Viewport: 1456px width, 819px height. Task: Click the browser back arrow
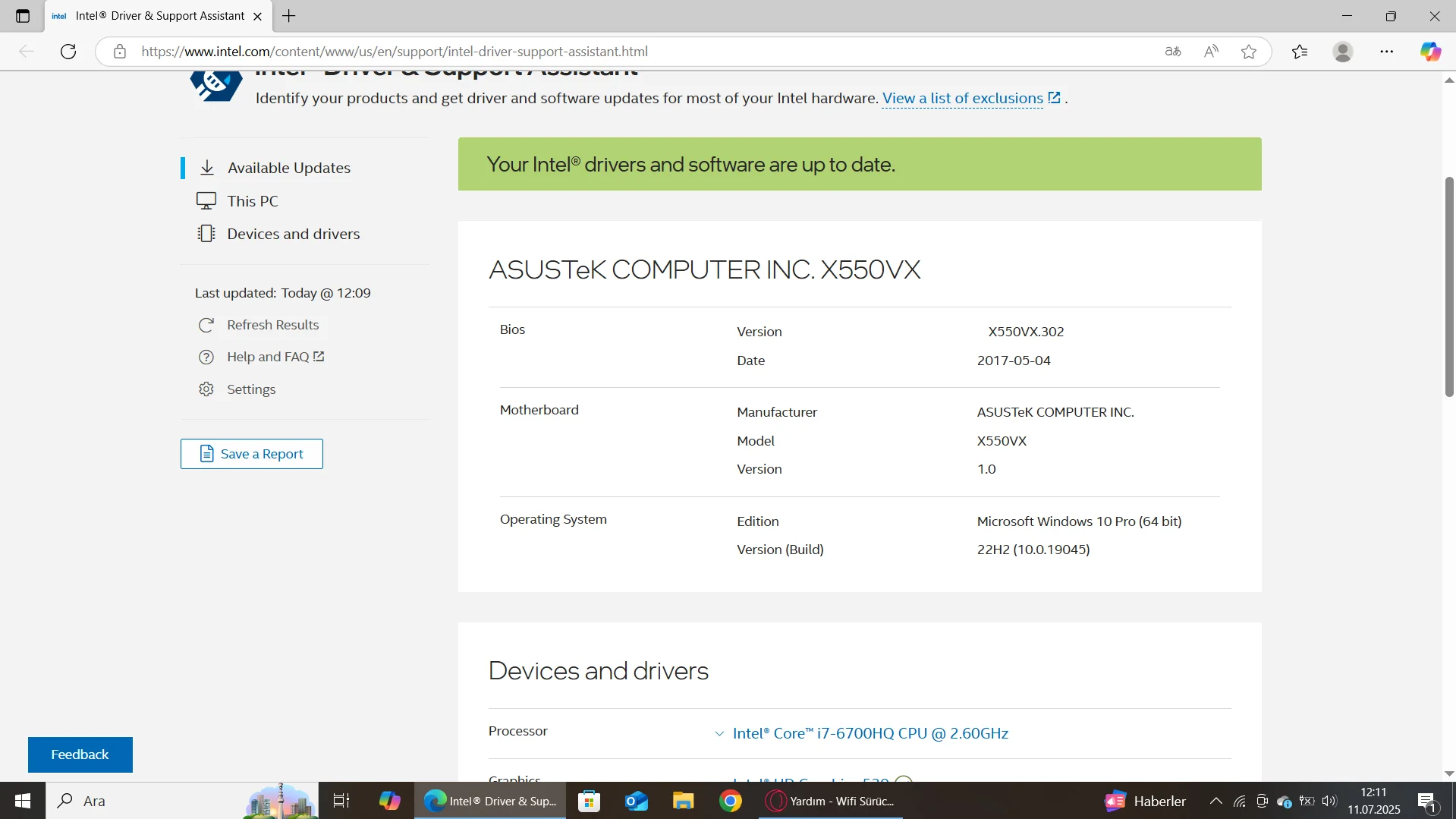(x=27, y=52)
